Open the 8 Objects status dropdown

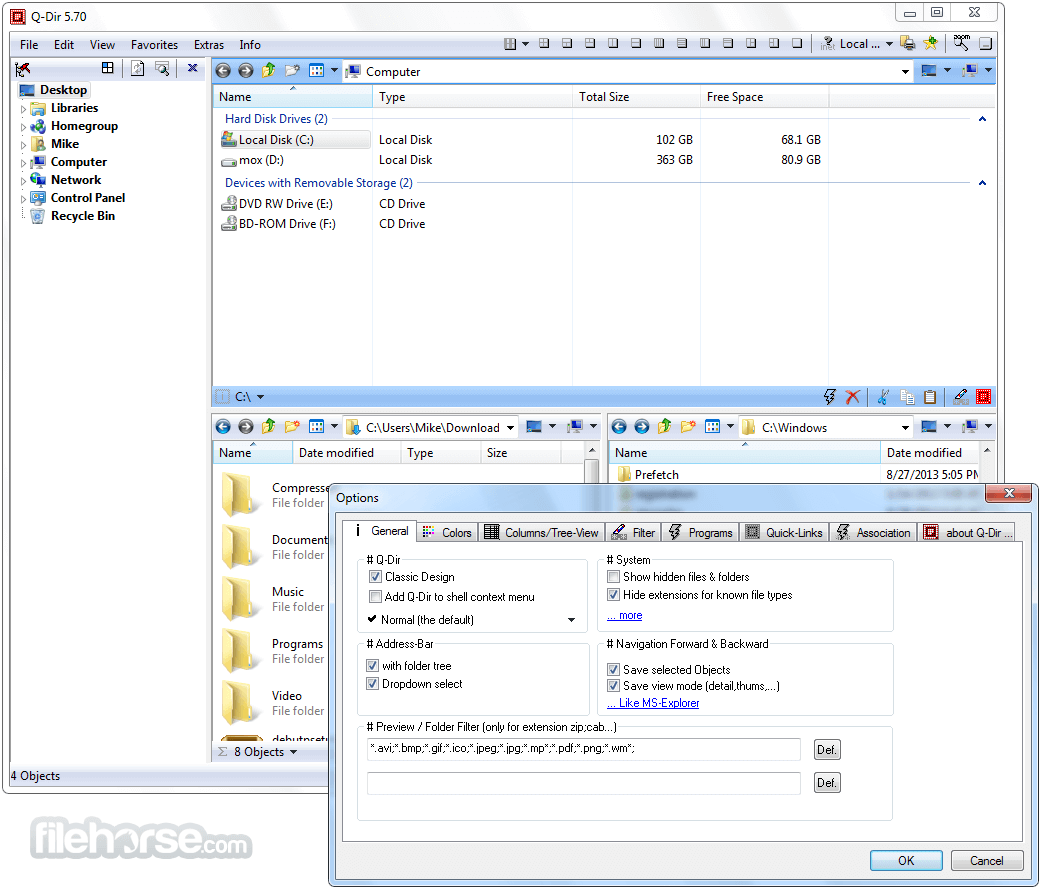coord(293,752)
